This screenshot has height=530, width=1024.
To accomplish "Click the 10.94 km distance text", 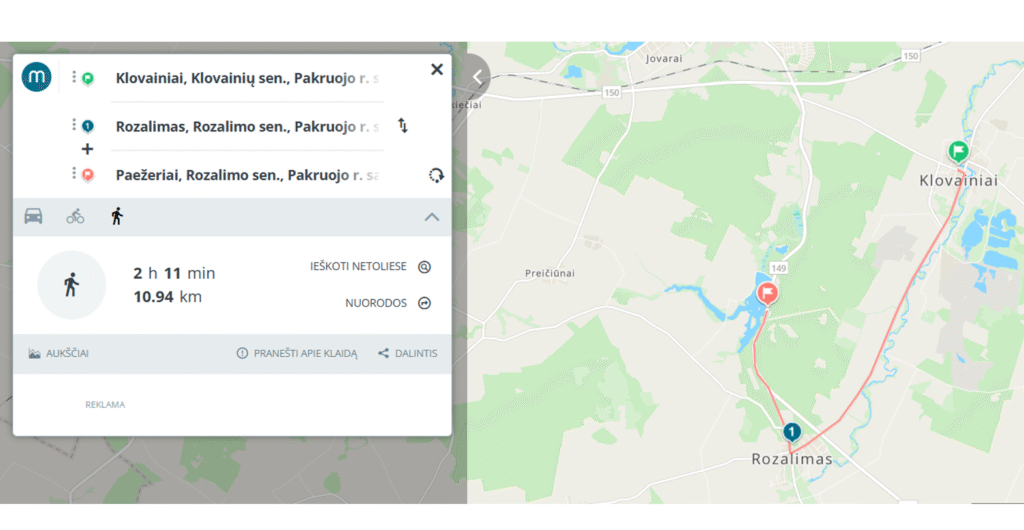I will pos(168,297).
